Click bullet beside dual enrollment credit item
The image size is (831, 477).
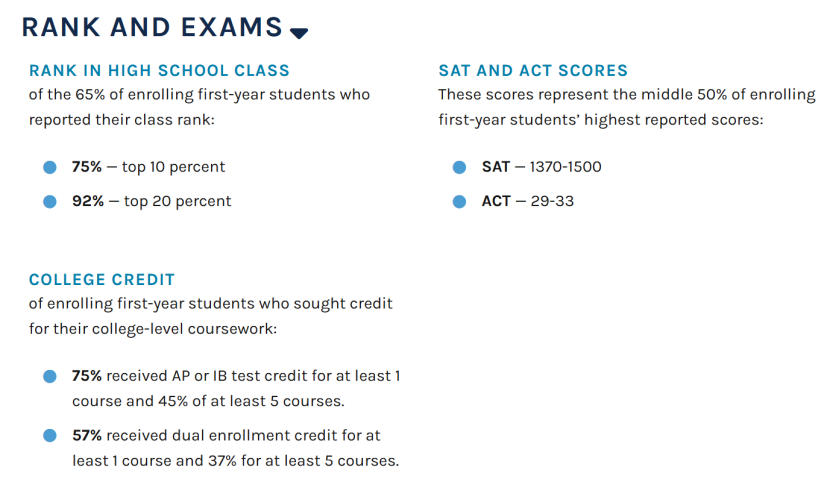pyautogui.click(x=50, y=436)
